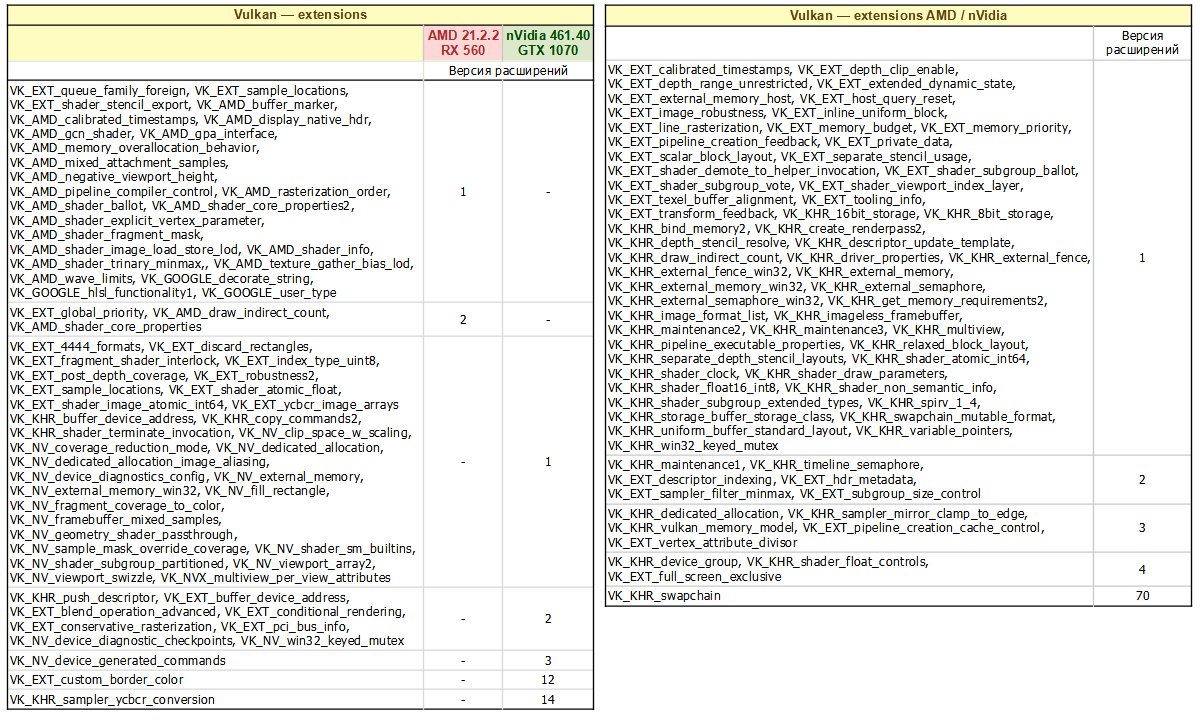Click value 4 in VK_KHR_device_group row
The height and width of the screenshot is (720, 1200).
pyautogui.click(x=1142, y=569)
